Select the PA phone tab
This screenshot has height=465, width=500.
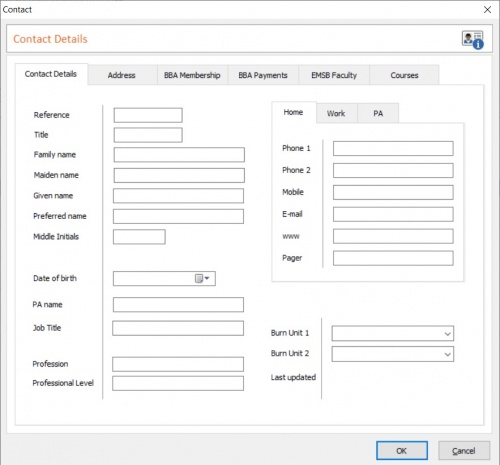coord(378,113)
